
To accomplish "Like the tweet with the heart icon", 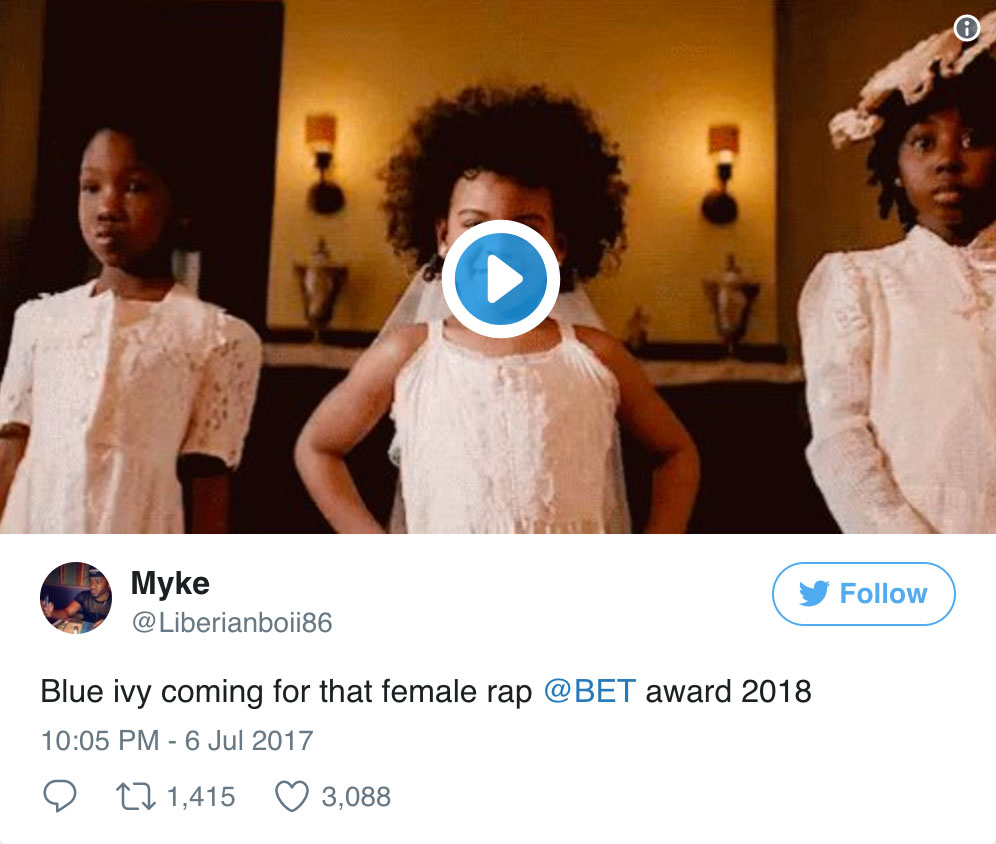I will click(x=291, y=796).
